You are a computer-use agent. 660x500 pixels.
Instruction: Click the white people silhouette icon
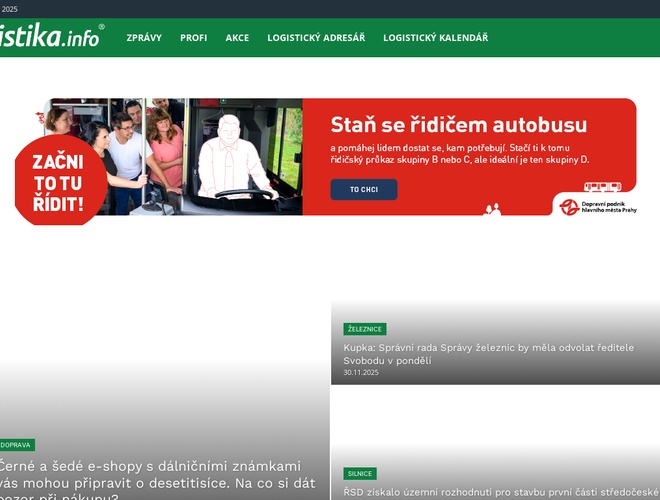tap(491, 209)
